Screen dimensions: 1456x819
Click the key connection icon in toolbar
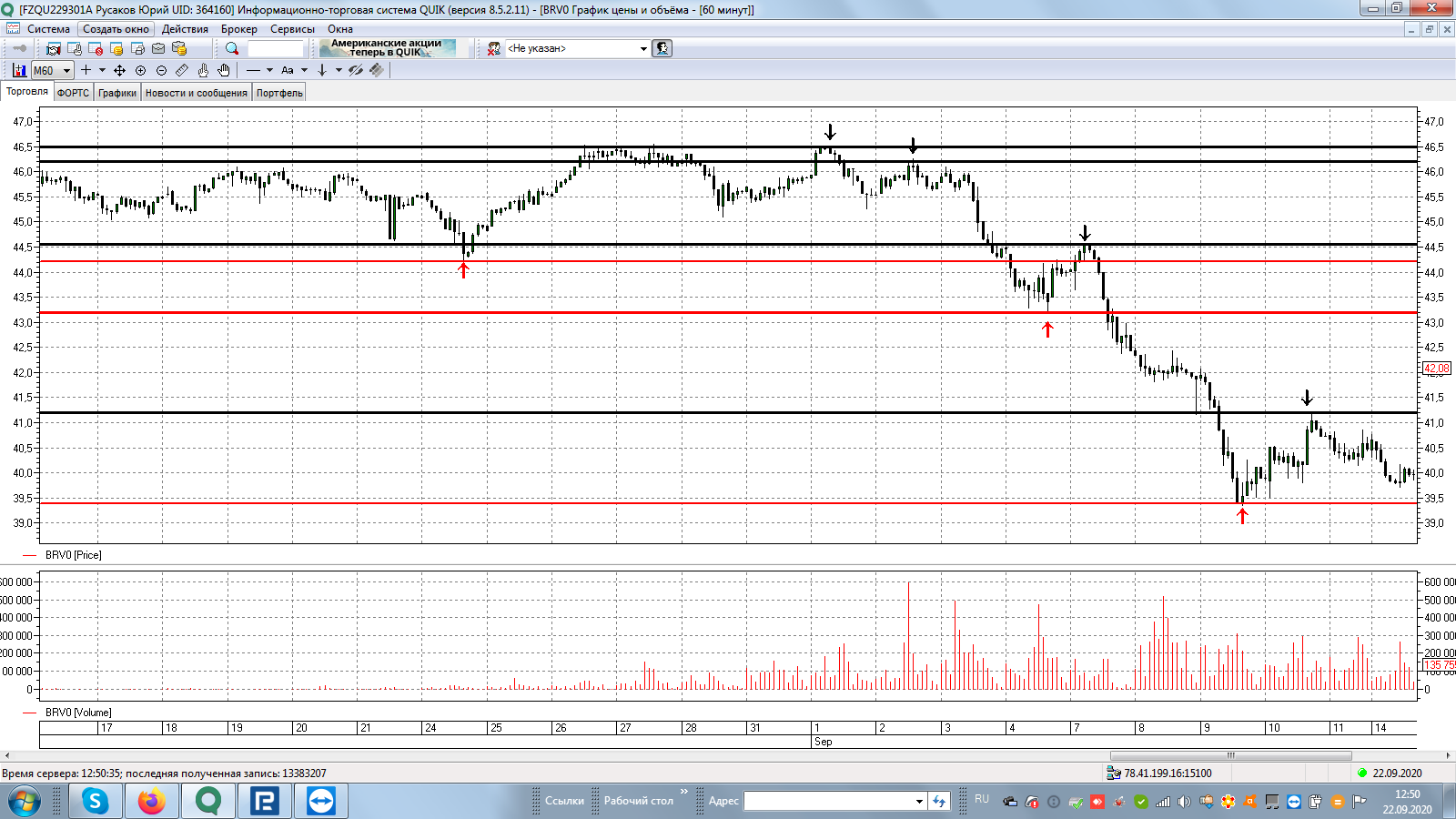19,48
